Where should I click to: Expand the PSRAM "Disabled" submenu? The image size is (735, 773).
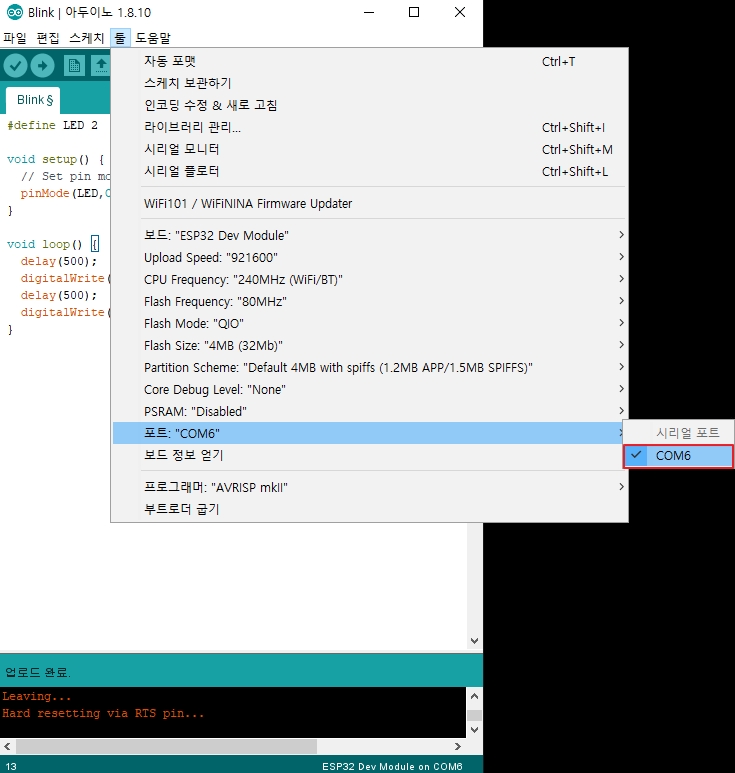coord(370,411)
